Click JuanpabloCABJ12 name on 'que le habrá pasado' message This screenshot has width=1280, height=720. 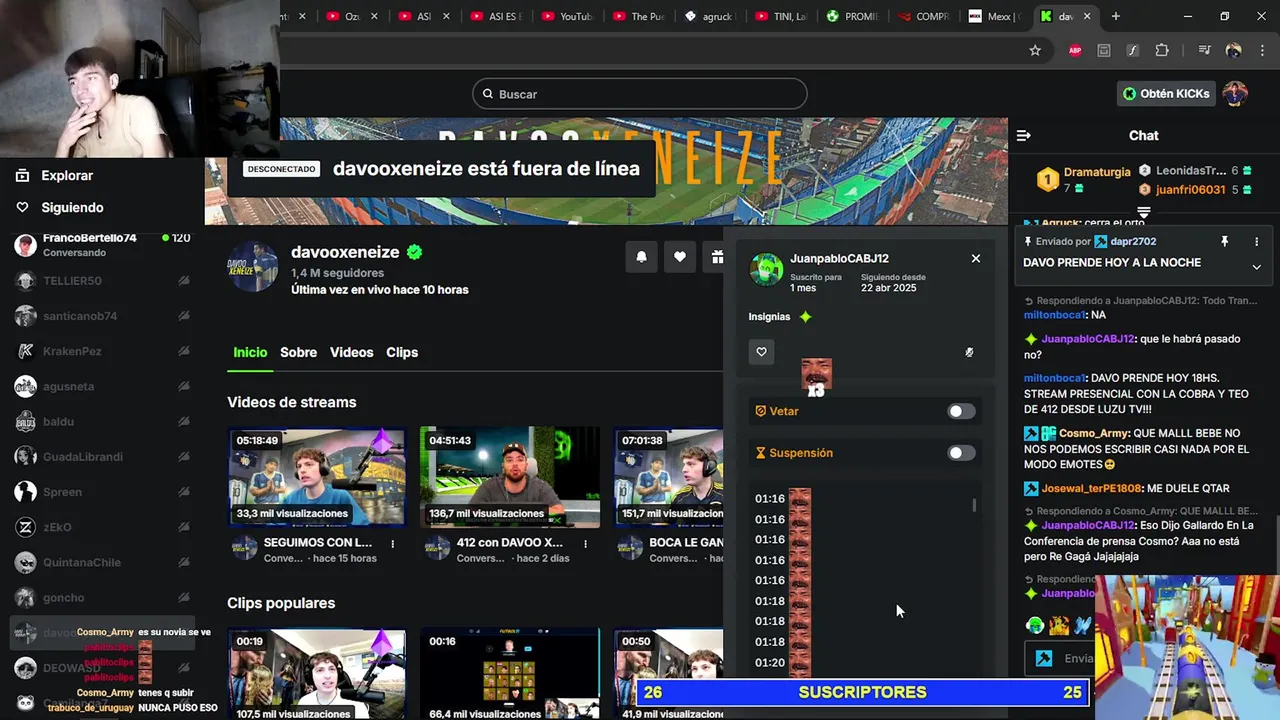[x=1088, y=339]
